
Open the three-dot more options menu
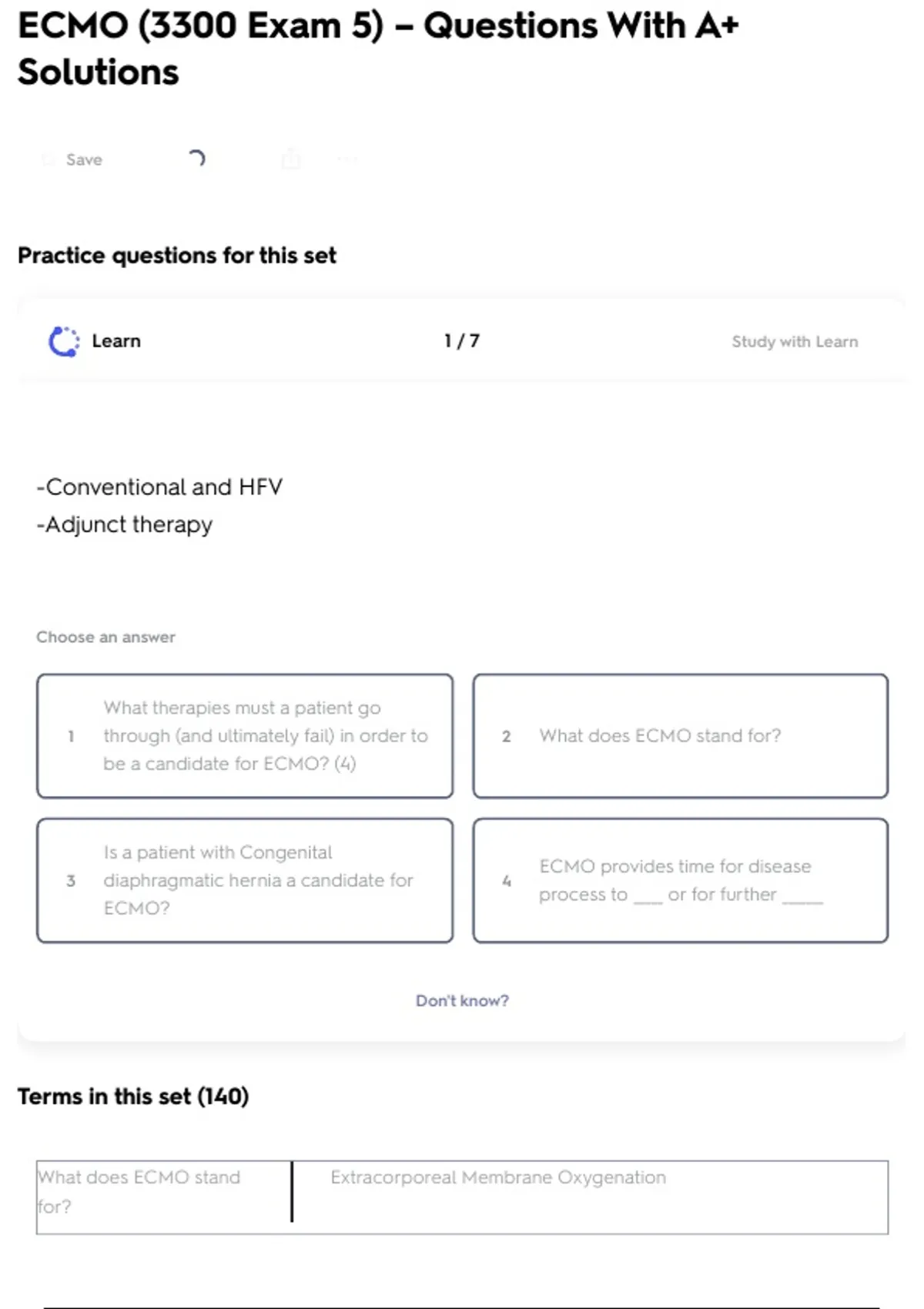tap(347, 159)
